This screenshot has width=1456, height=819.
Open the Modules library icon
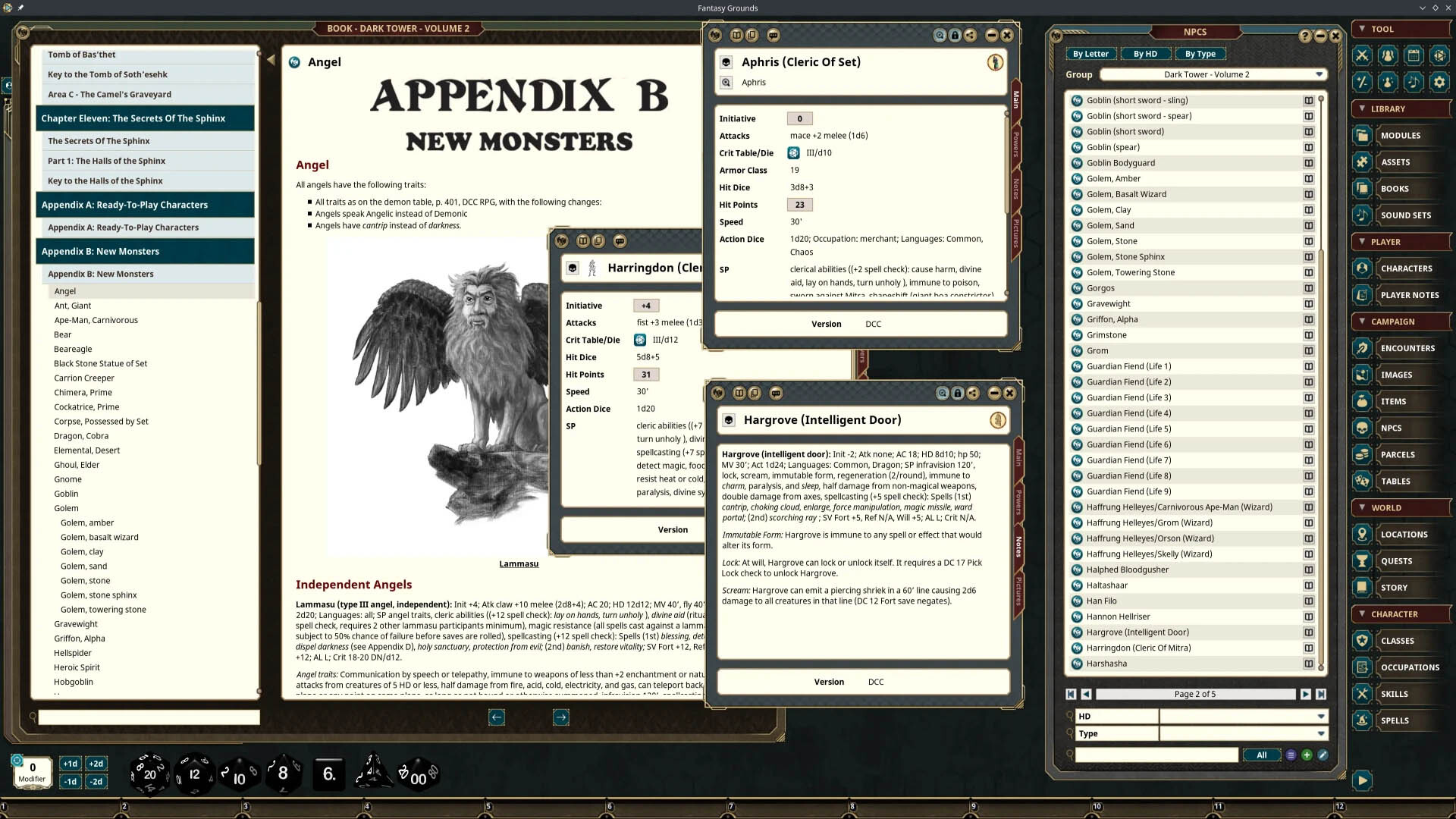1363,135
